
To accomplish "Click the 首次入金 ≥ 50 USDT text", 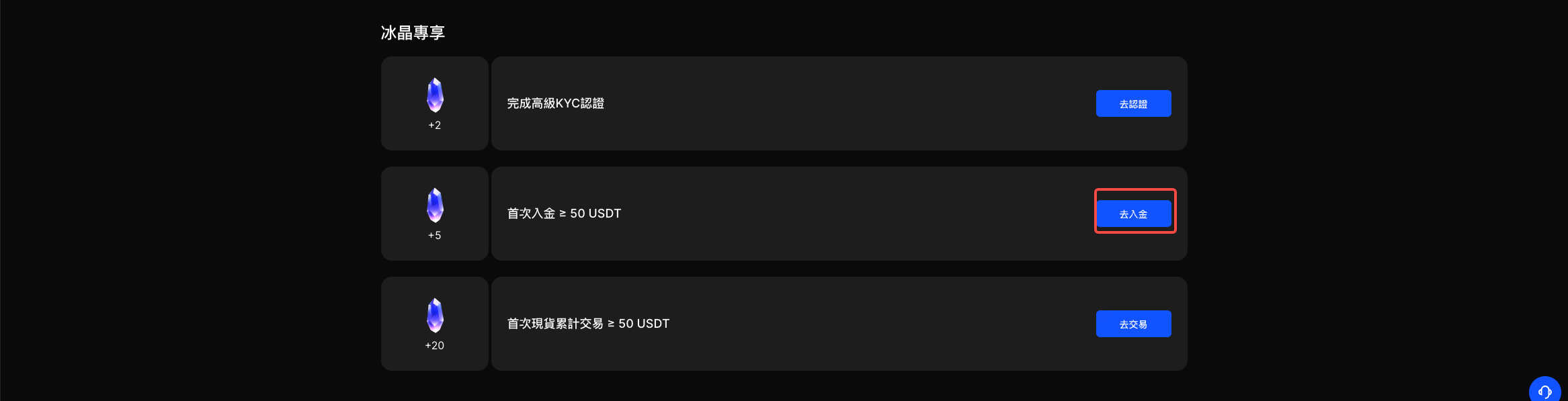I will [x=564, y=214].
